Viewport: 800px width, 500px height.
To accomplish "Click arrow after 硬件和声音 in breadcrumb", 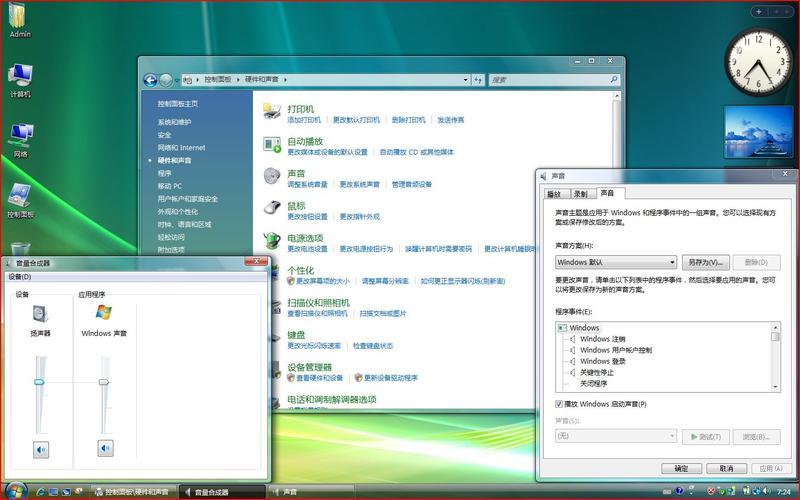I will (286, 80).
